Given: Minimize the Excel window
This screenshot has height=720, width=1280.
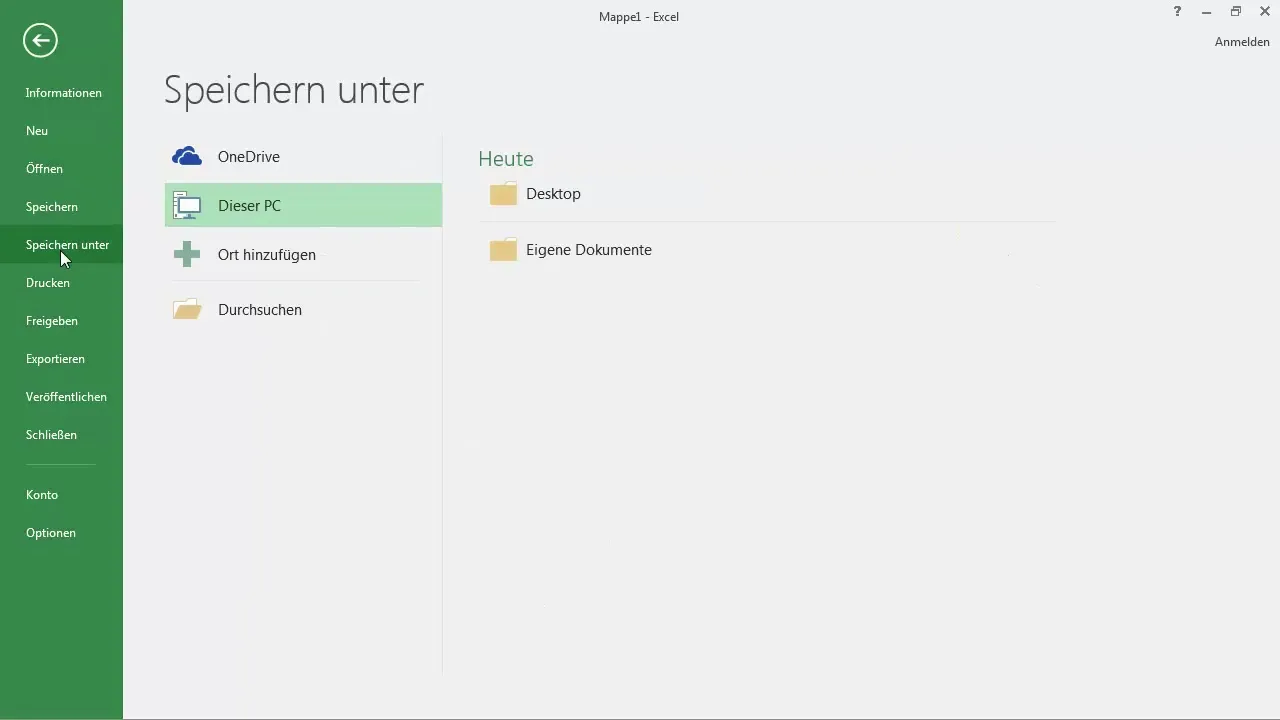Looking at the screenshot, I should 1206,12.
